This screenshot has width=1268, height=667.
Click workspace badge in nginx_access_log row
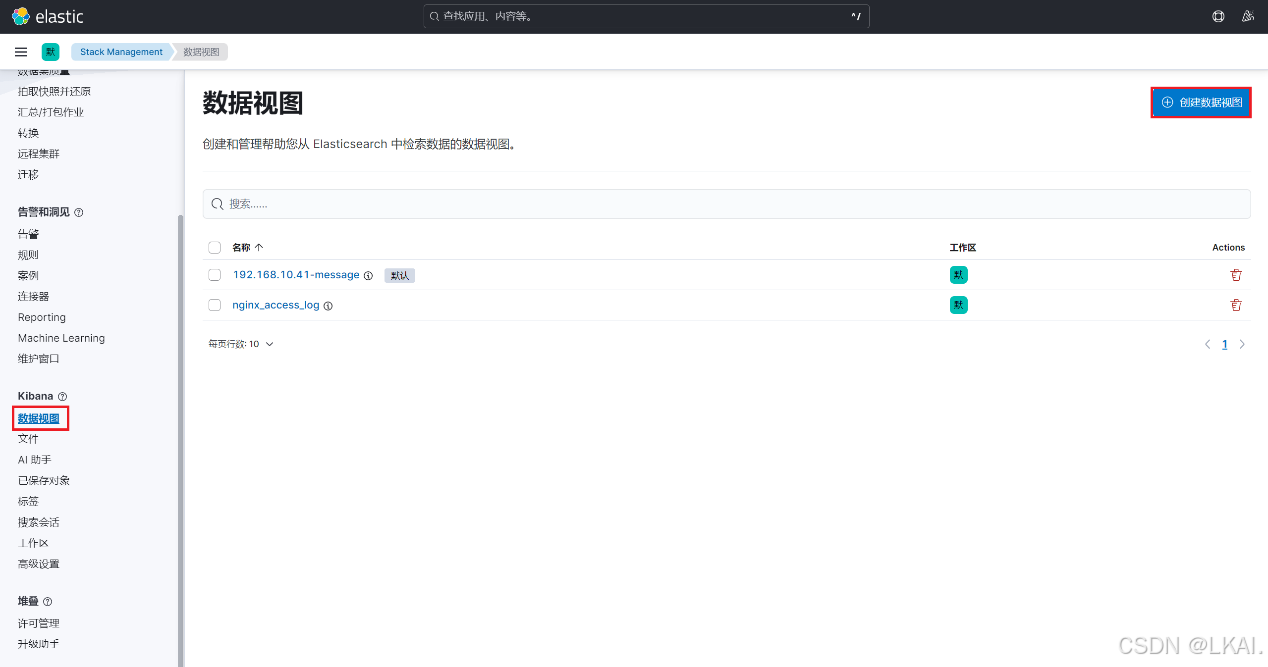tap(959, 305)
